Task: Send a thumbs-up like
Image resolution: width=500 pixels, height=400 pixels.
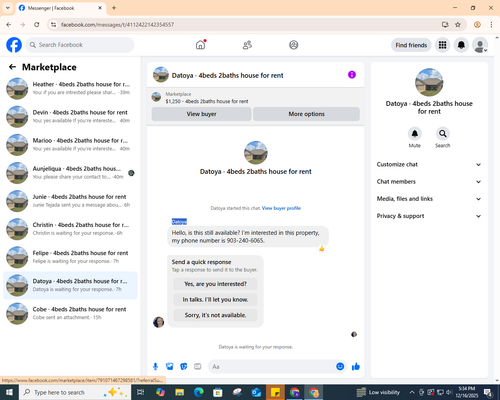Action: pyautogui.click(x=356, y=367)
